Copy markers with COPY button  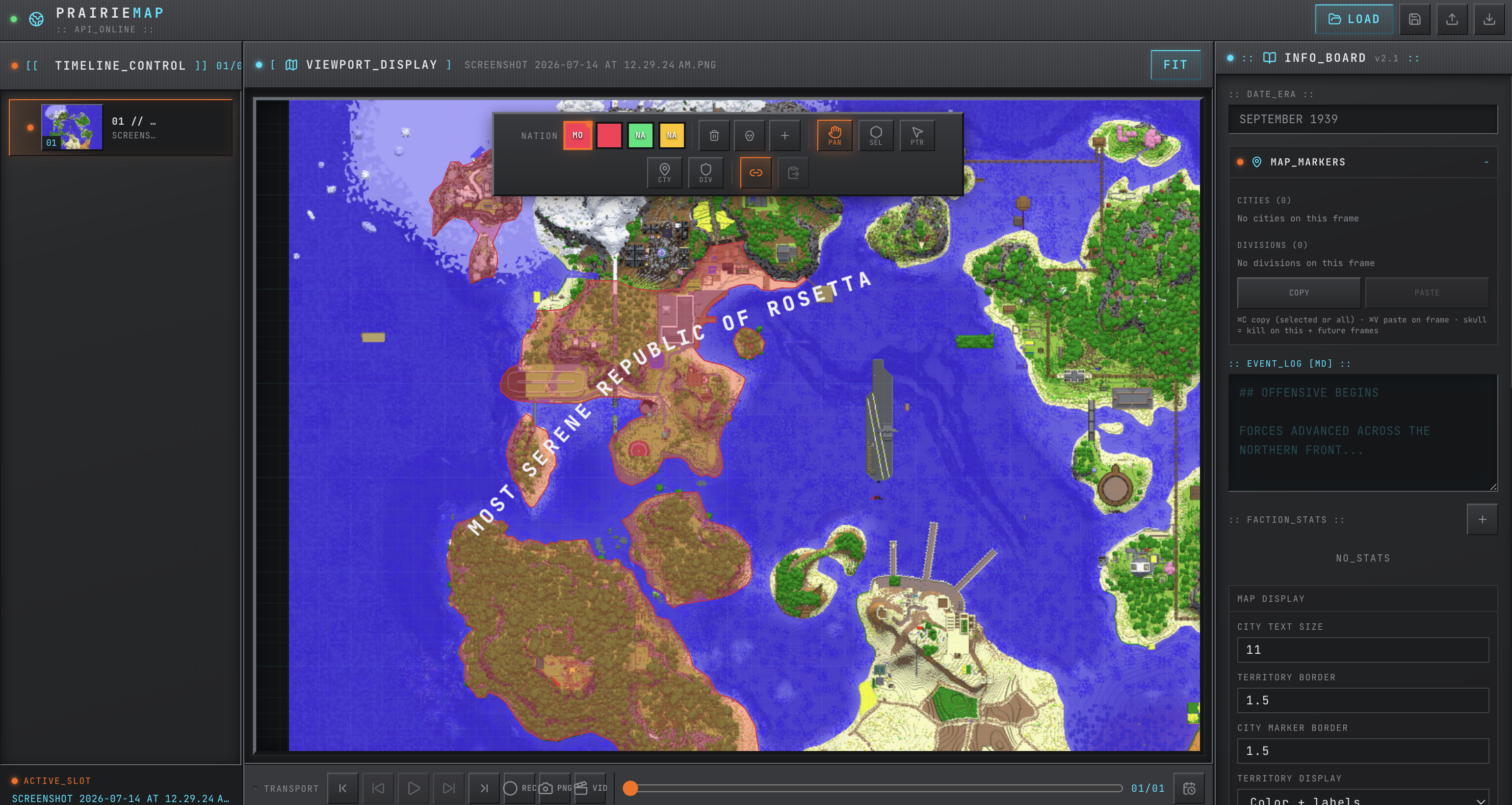click(x=1299, y=293)
